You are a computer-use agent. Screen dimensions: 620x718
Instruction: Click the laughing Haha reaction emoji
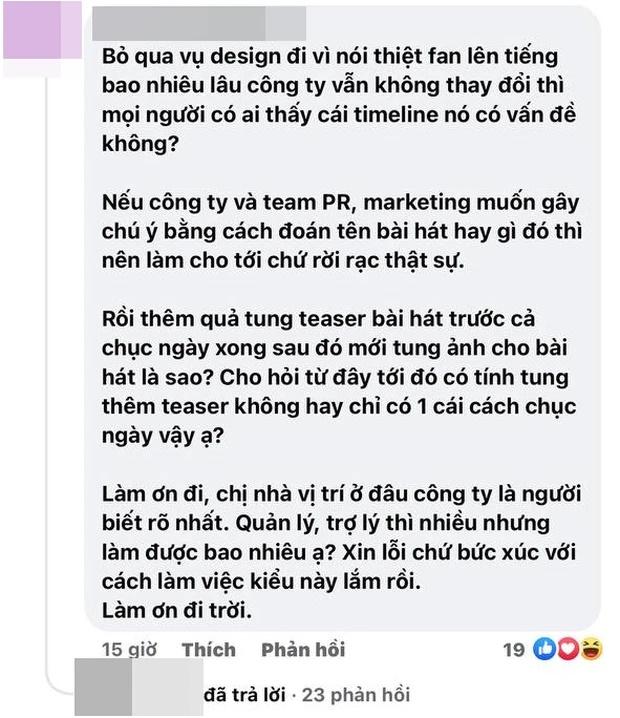pos(591,650)
